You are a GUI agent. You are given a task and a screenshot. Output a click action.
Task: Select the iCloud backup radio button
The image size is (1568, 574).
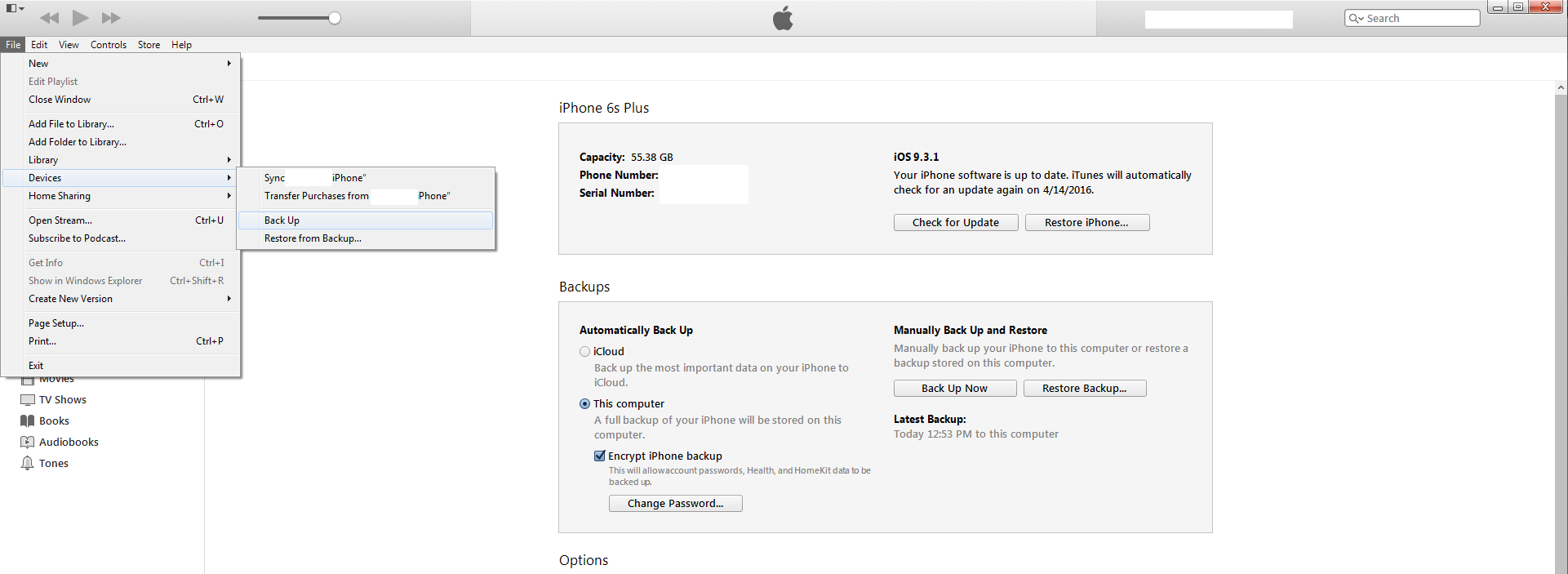click(x=584, y=352)
